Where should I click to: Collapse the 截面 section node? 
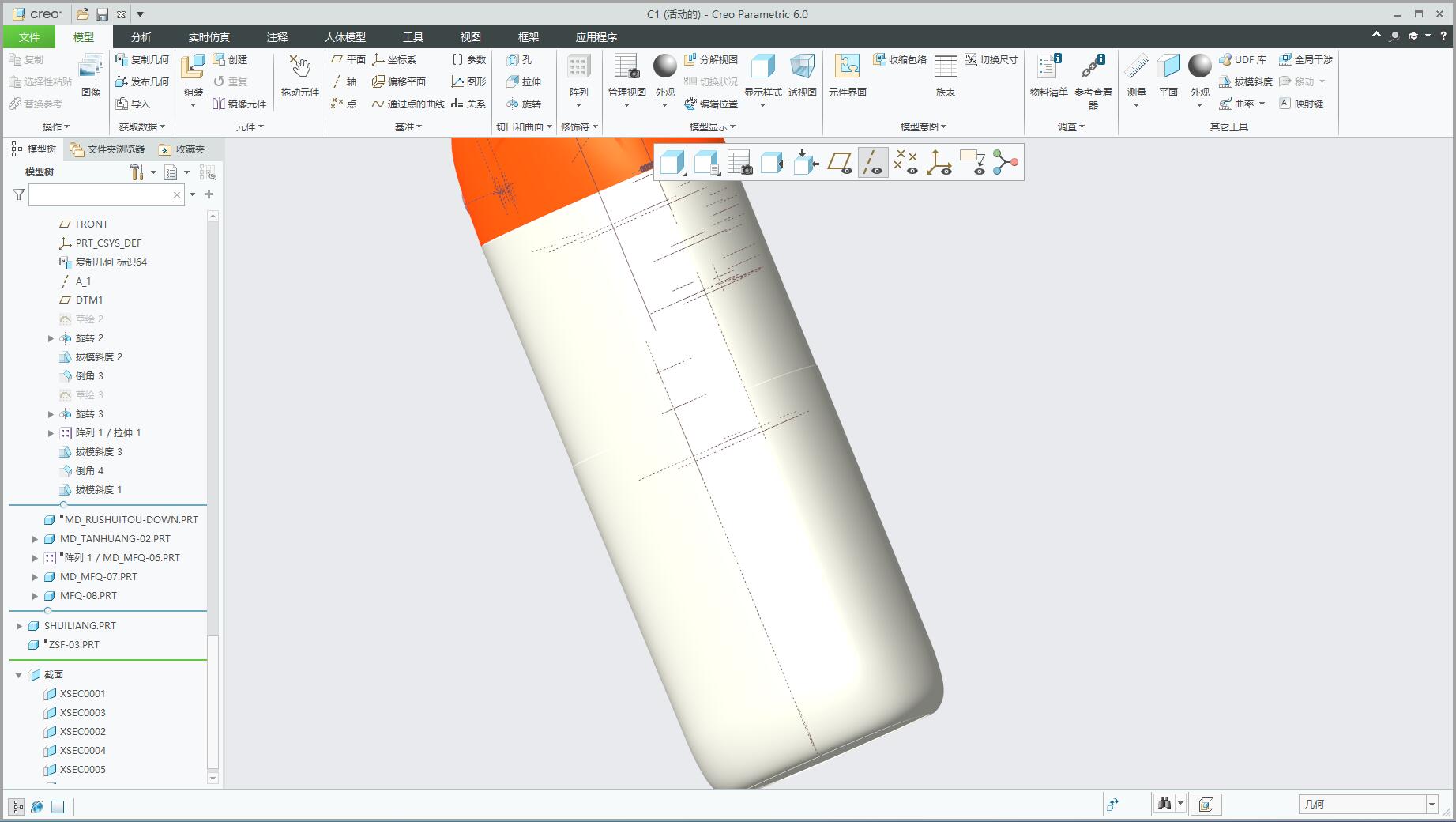19,675
